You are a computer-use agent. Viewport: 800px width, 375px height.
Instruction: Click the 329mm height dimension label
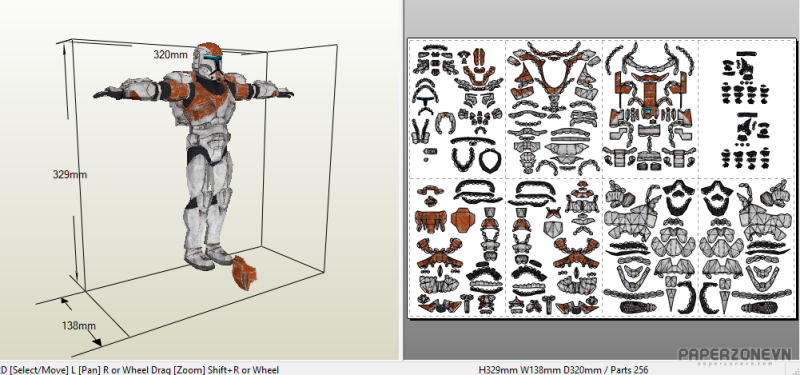(70, 174)
